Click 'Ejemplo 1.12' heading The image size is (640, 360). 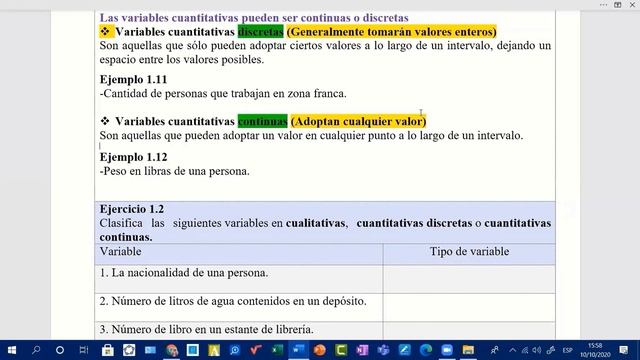tap(133, 157)
